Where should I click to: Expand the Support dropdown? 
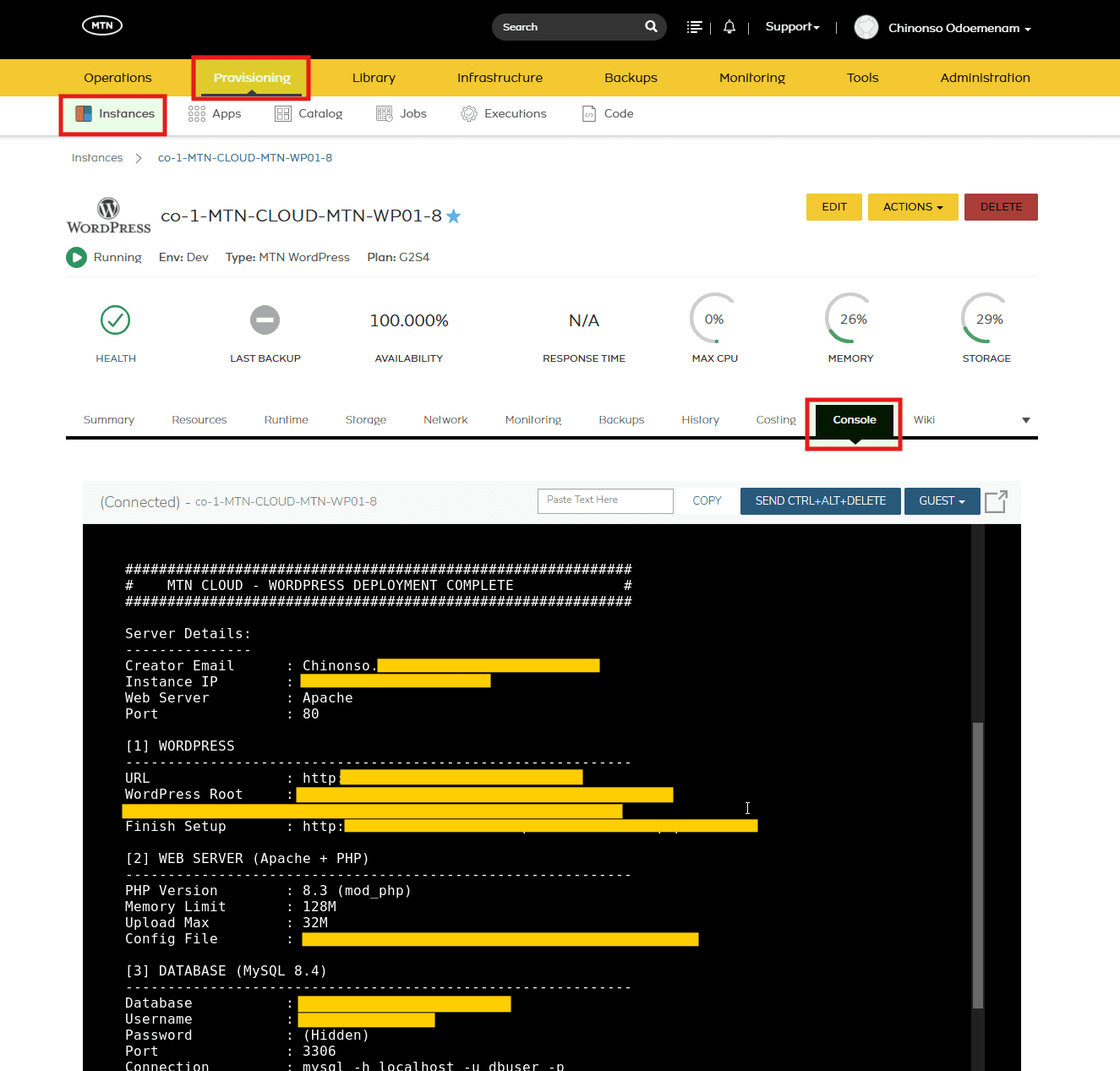(x=793, y=27)
